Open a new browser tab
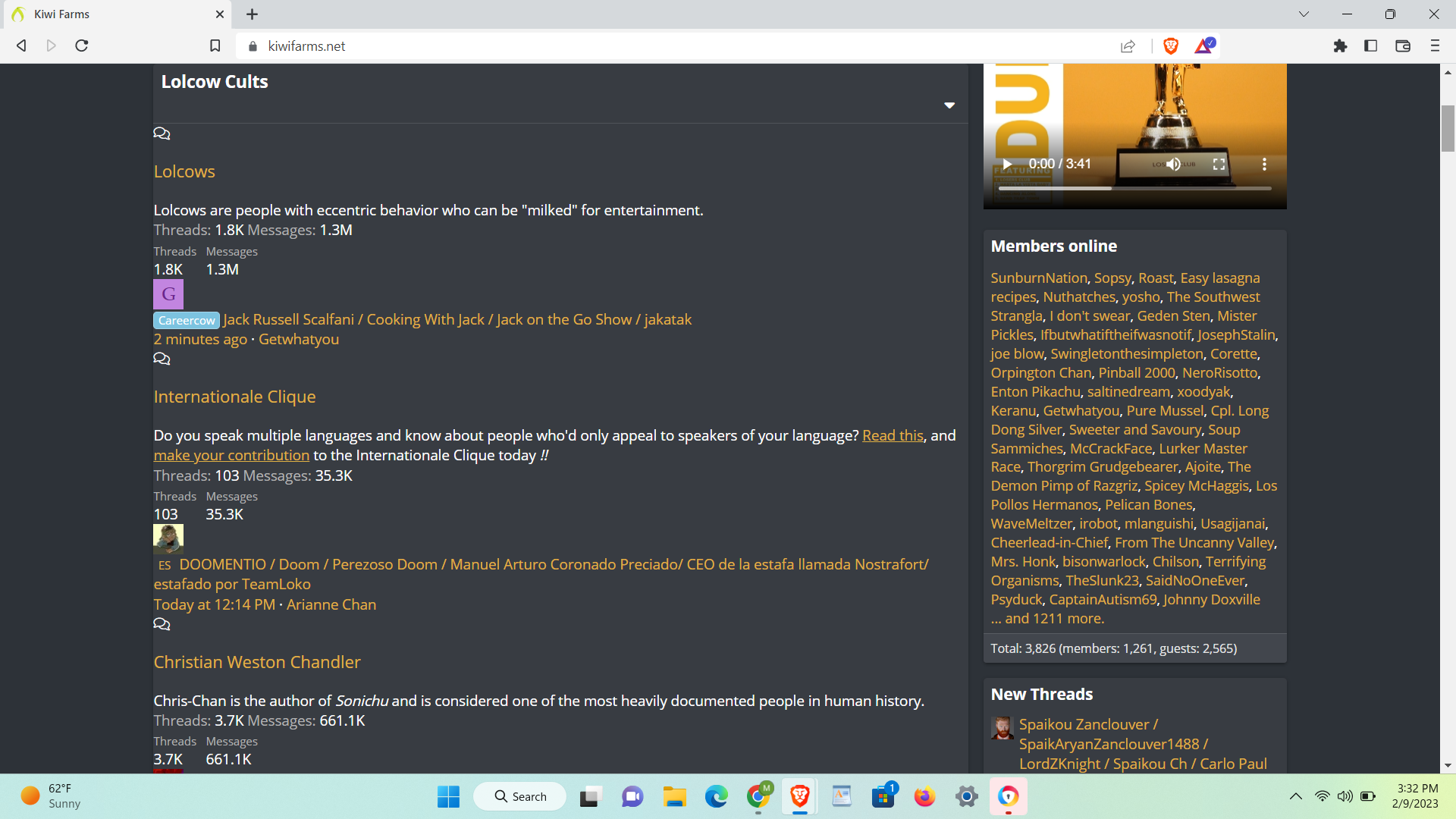Image resolution: width=1456 pixels, height=819 pixels. tap(253, 14)
